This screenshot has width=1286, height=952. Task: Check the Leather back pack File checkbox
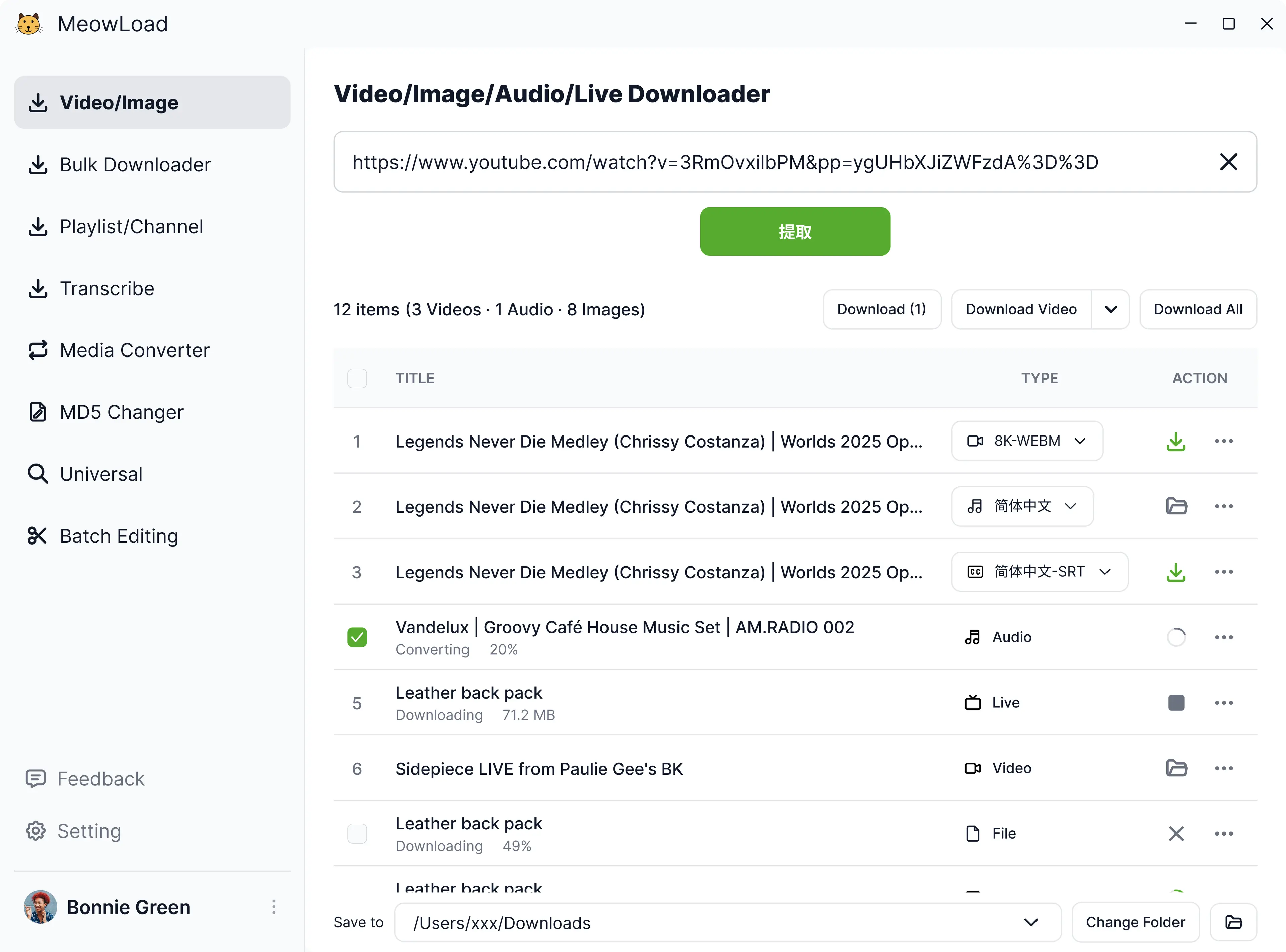[357, 834]
